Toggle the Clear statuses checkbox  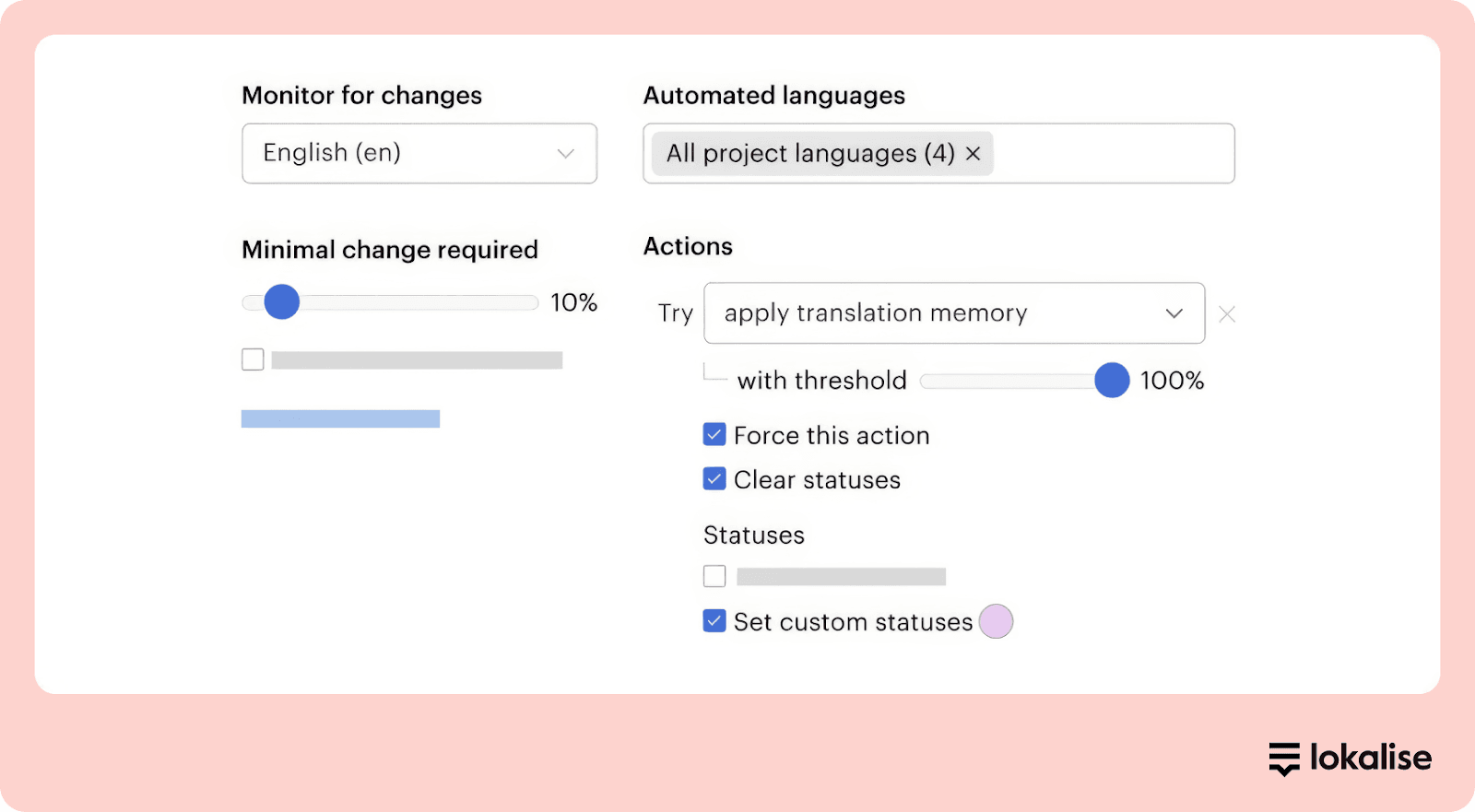click(x=714, y=479)
